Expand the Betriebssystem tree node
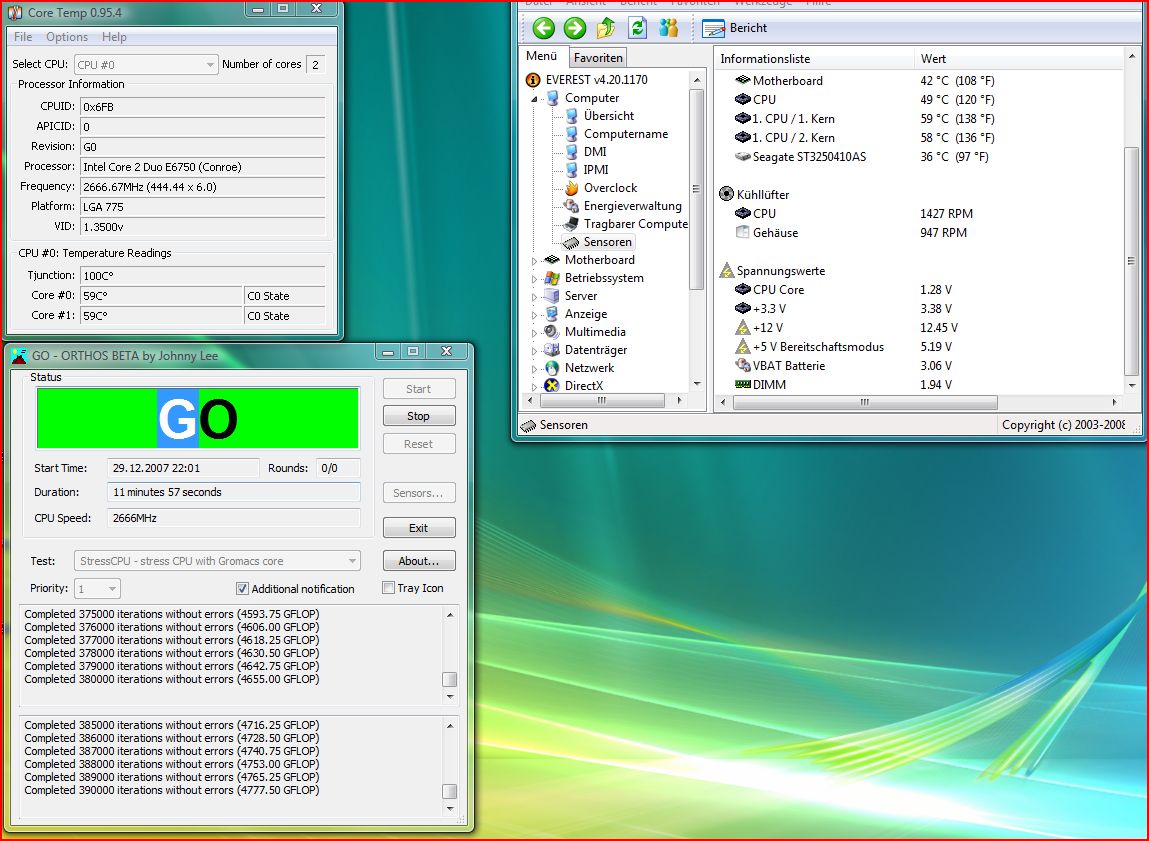 pyautogui.click(x=534, y=278)
